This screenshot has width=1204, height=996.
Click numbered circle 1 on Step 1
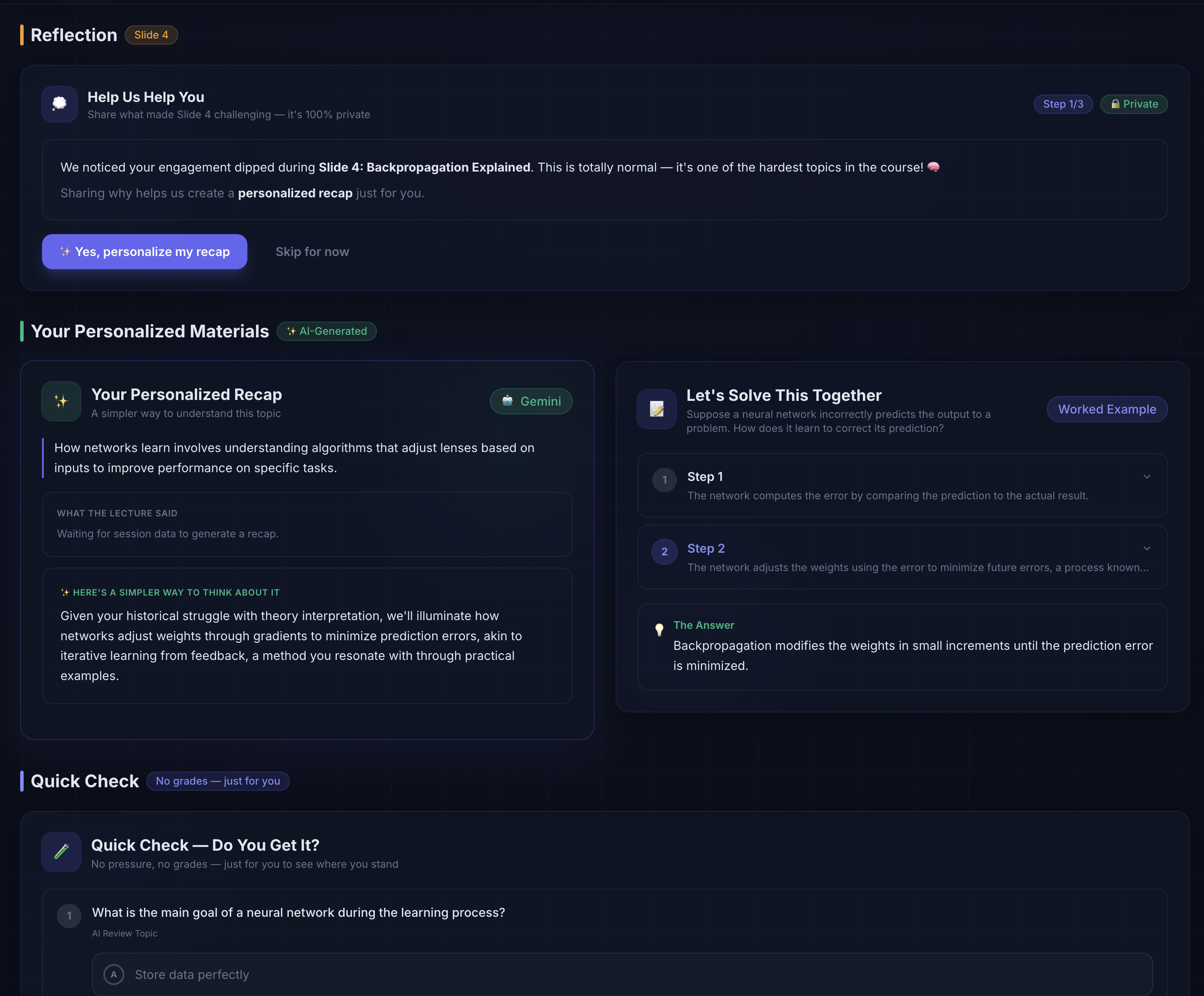665,480
